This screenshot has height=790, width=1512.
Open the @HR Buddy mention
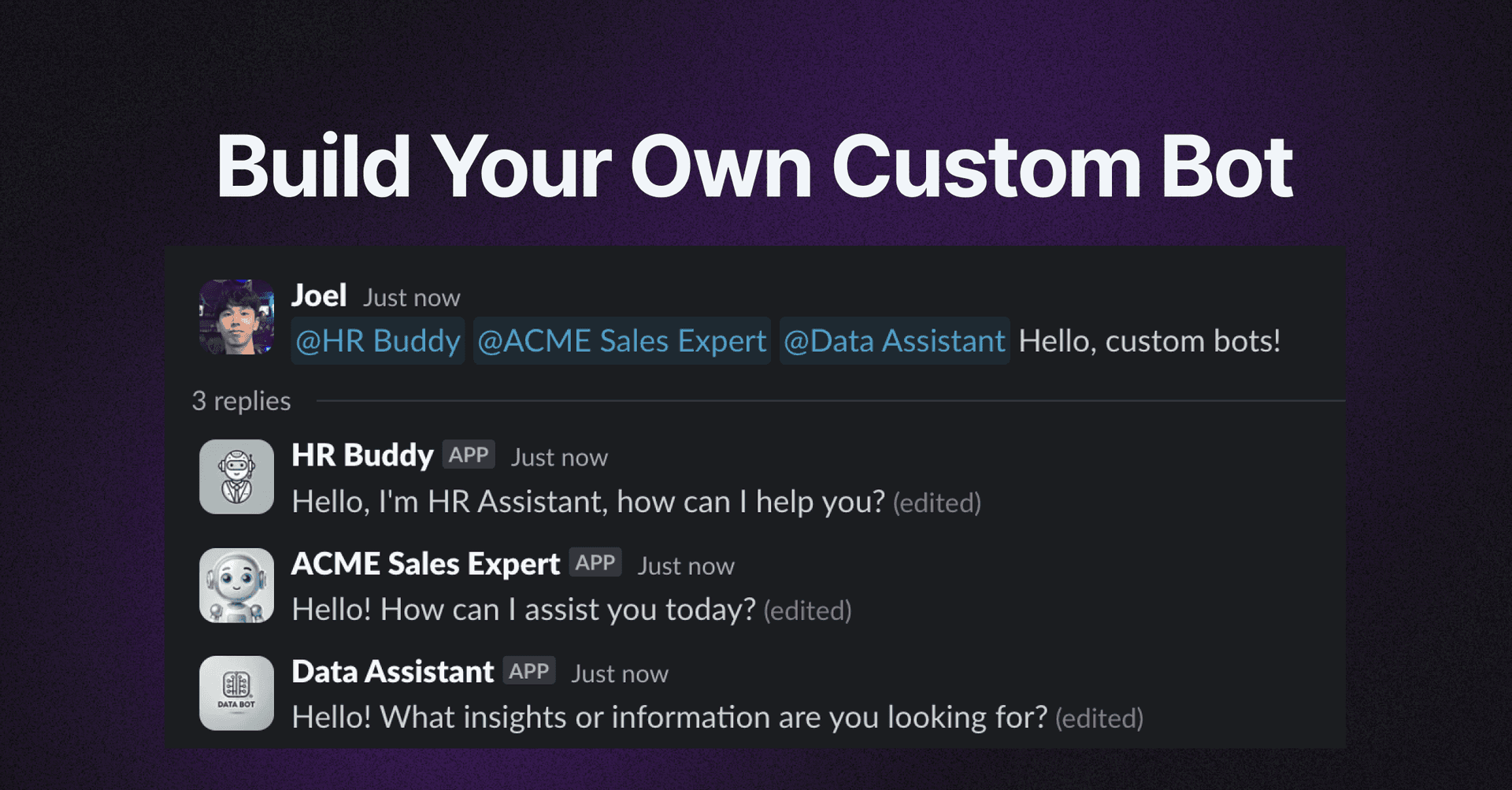point(377,341)
